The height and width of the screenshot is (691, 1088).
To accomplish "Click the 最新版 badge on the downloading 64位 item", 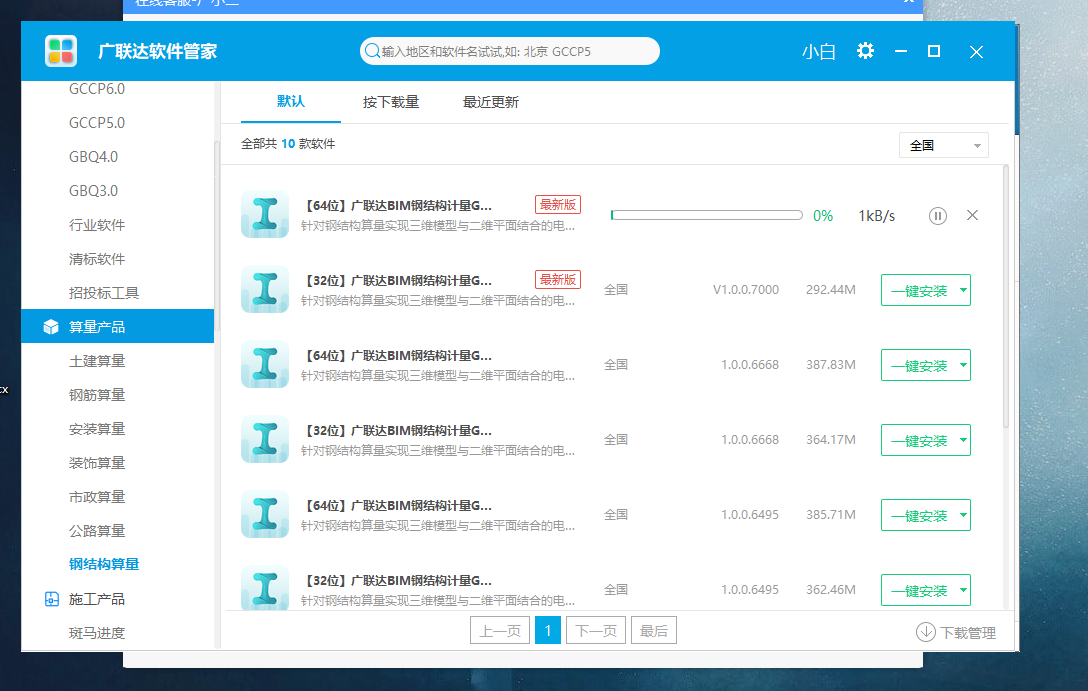I will pos(558,205).
